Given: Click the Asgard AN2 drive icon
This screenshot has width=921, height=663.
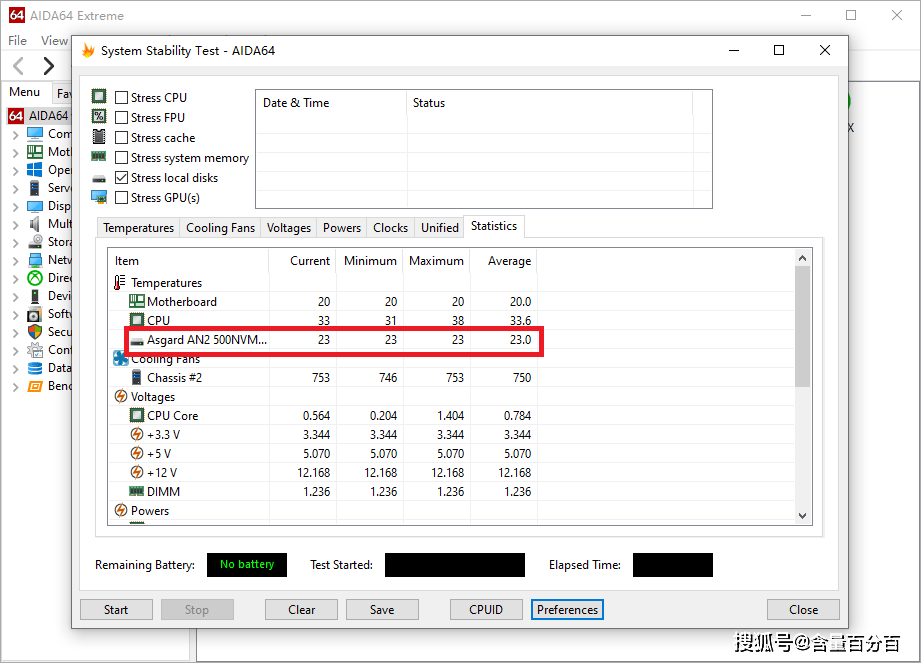Looking at the screenshot, I should point(137,341).
